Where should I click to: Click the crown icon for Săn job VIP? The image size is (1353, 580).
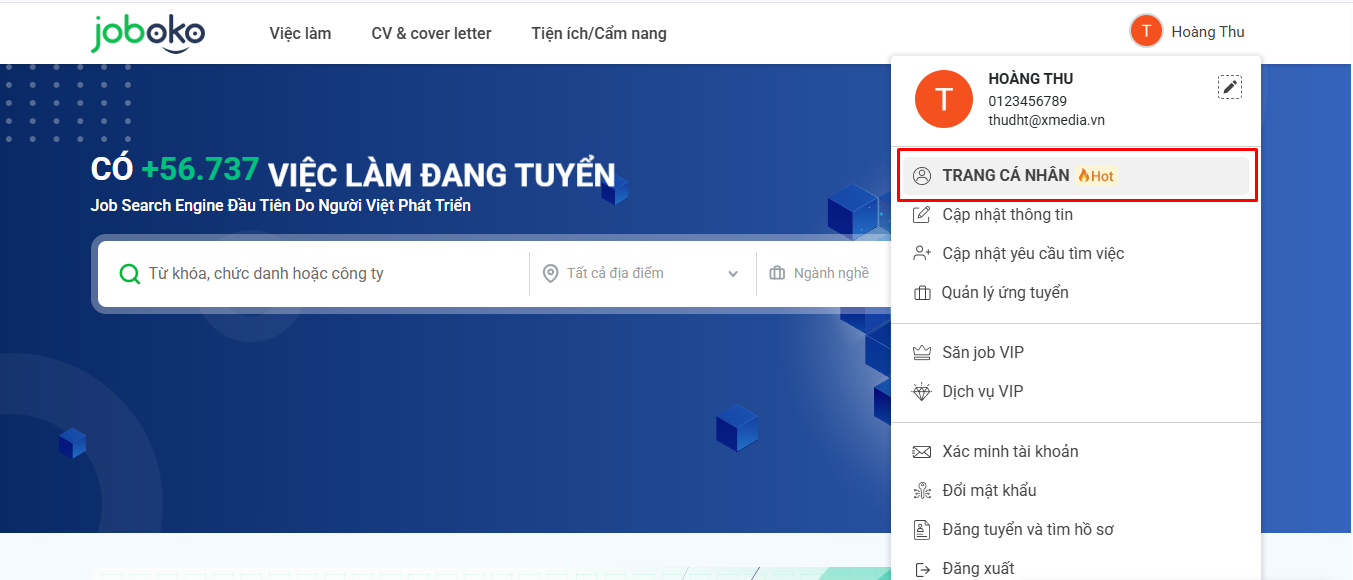[922, 353]
